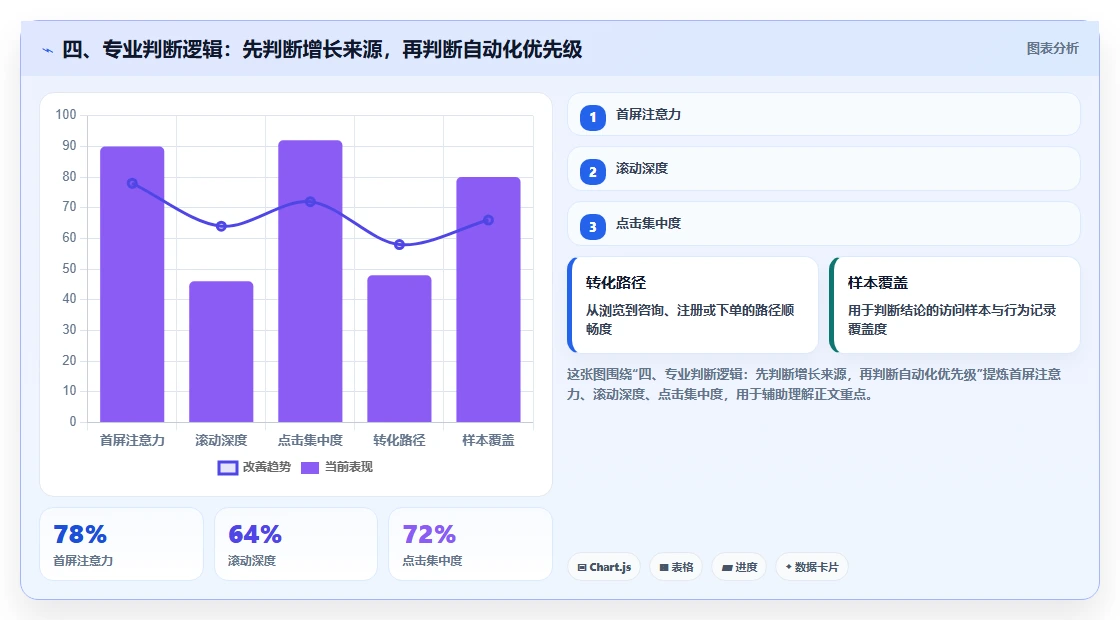
Task: Click the 点击集中度 bar in chart
Action: point(310,281)
